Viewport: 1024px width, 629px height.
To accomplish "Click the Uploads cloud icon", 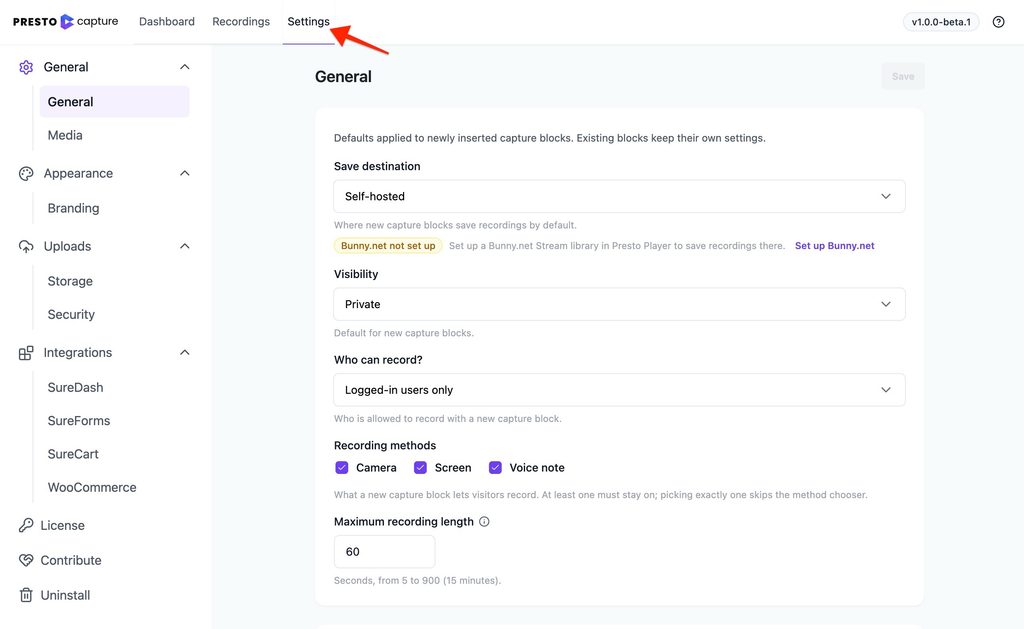I will (x=26, y=246).
